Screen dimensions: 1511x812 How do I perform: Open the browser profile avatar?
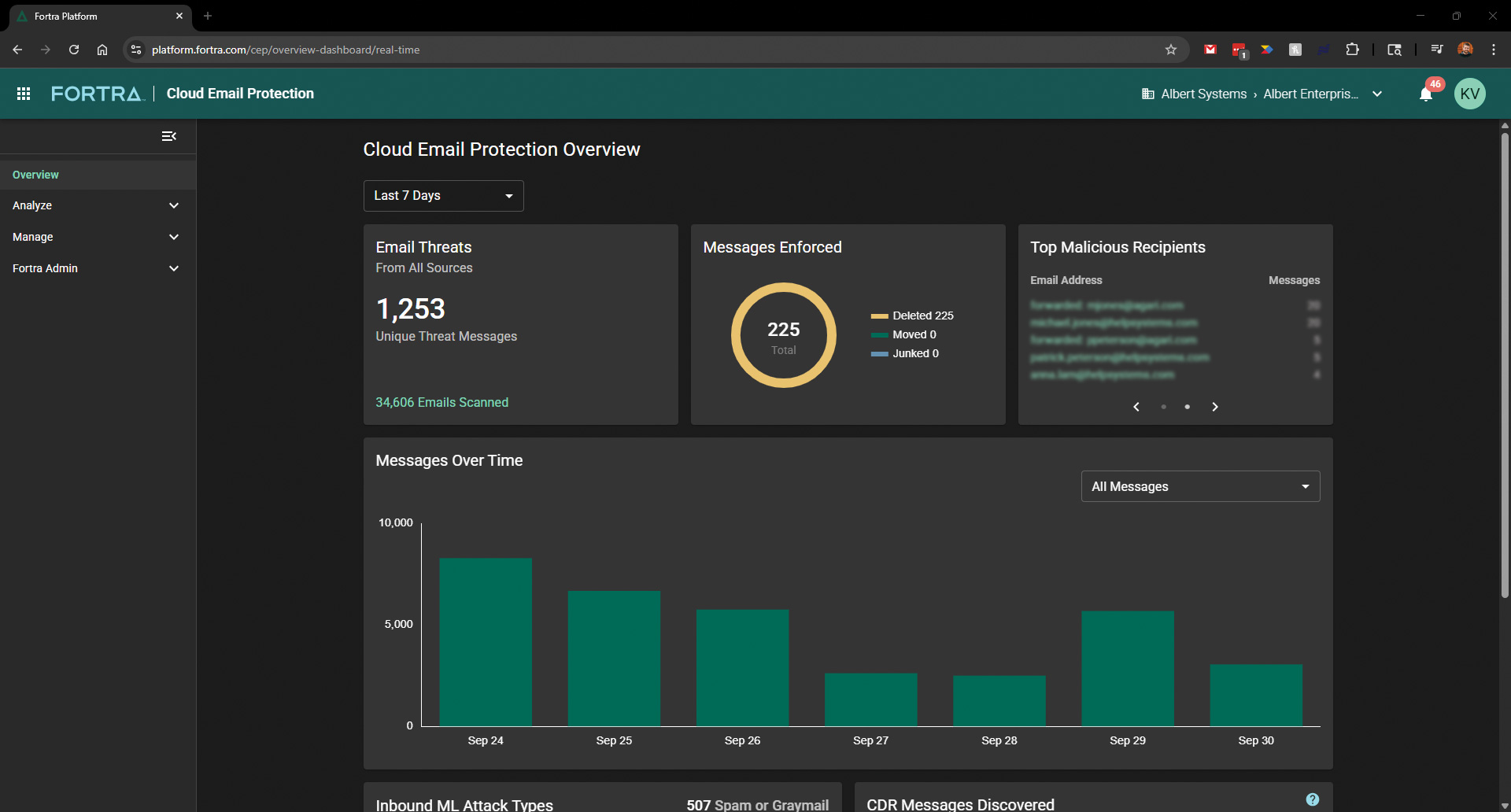(x=1465, y=49)
